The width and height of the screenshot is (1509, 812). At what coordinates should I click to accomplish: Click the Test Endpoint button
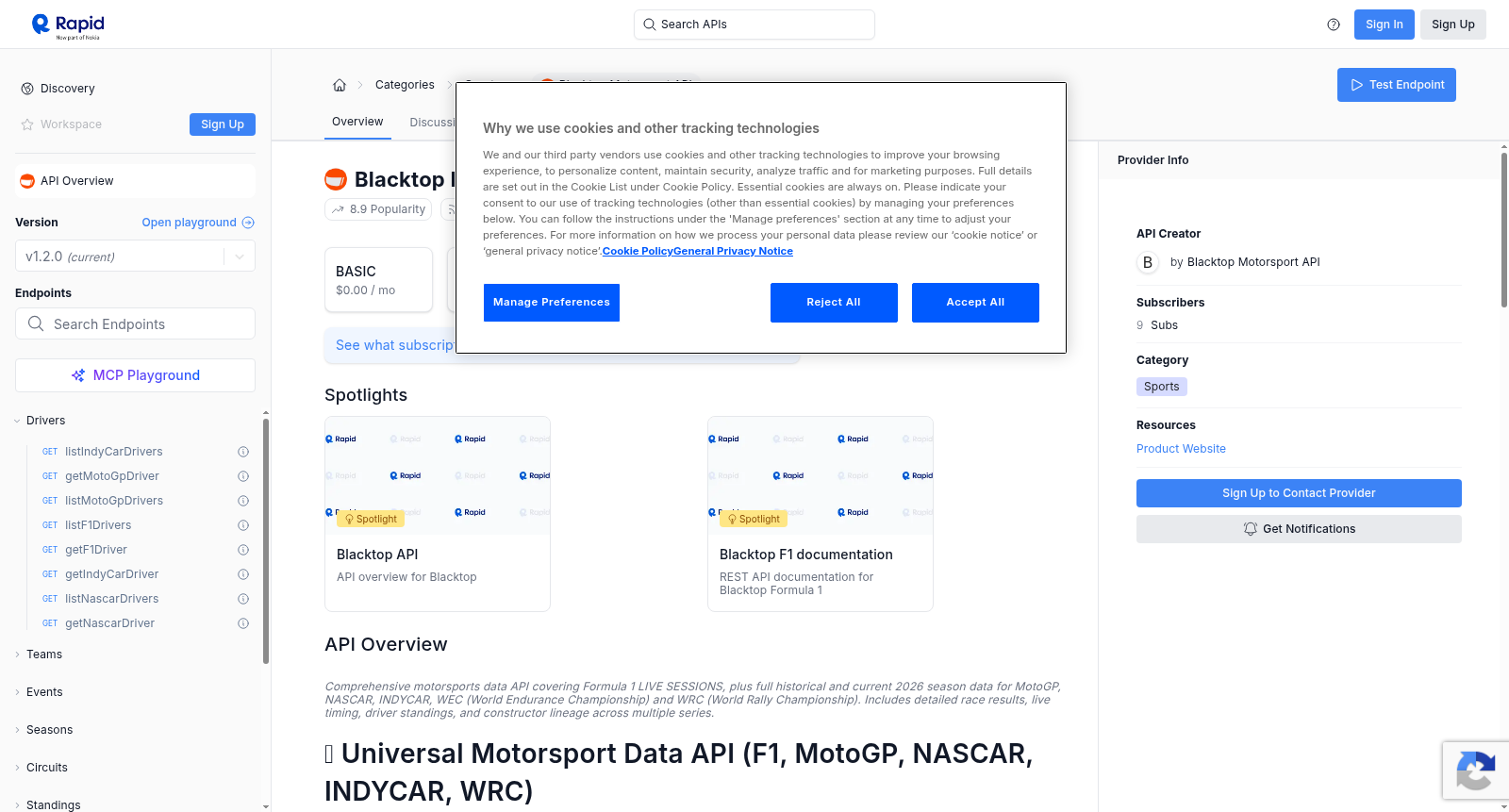pyautogui.click(x=1397, y=85)
